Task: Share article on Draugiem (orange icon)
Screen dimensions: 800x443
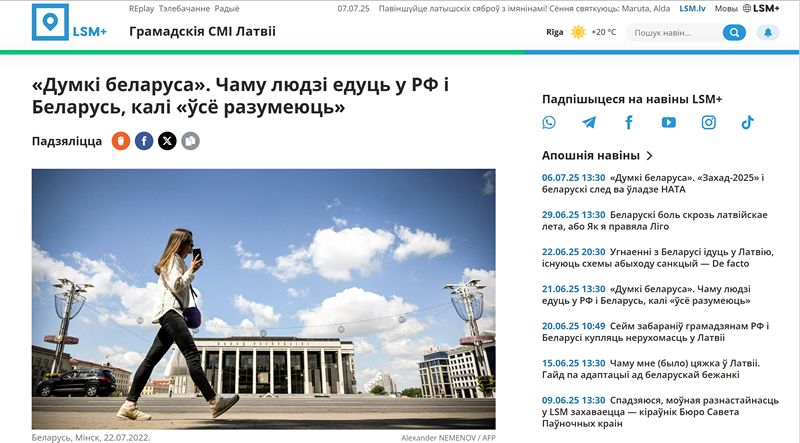Action: 121,141
